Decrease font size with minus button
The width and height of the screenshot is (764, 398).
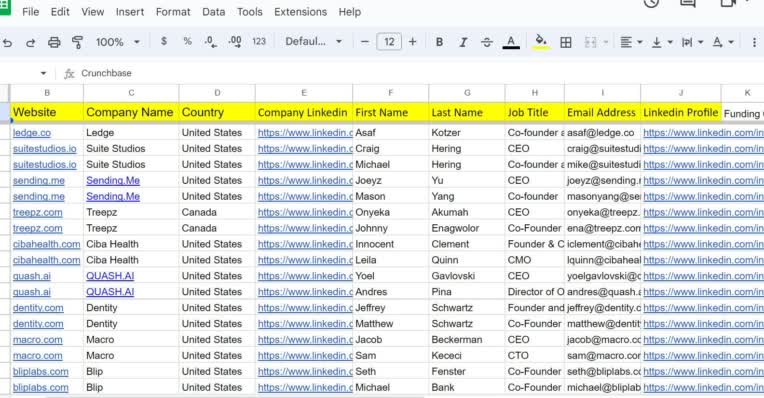pyautogui.click(x=364, y=42)
